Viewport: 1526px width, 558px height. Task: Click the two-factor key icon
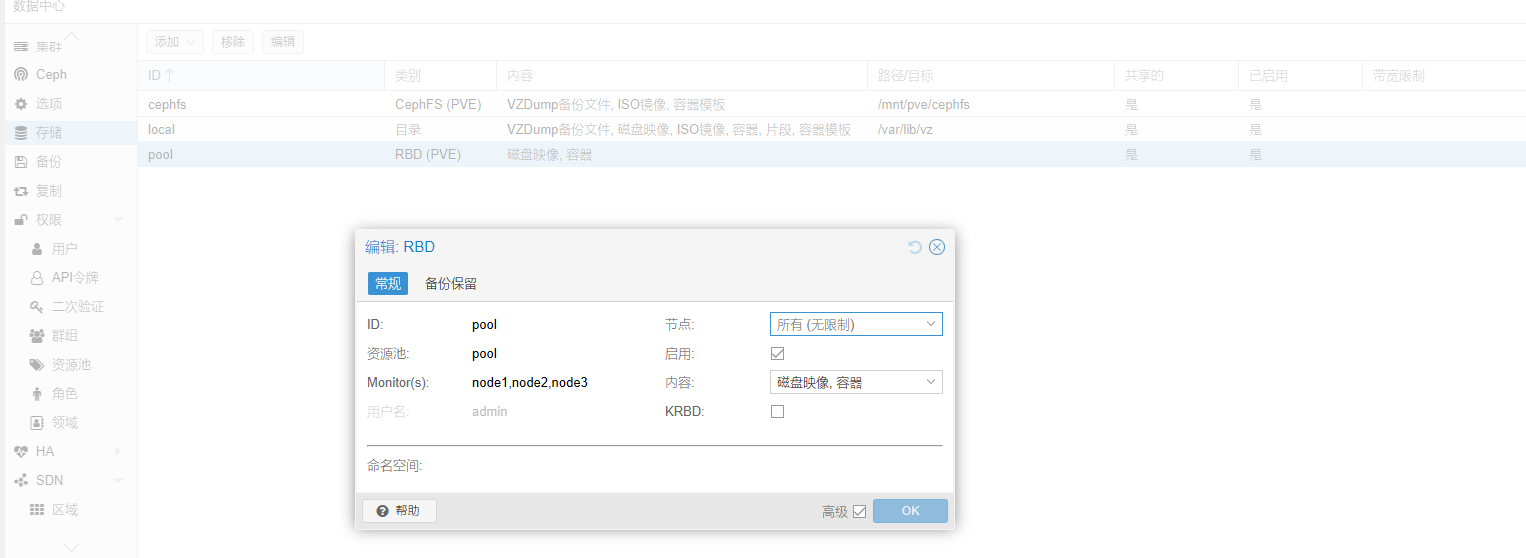(x=37, y=307)
